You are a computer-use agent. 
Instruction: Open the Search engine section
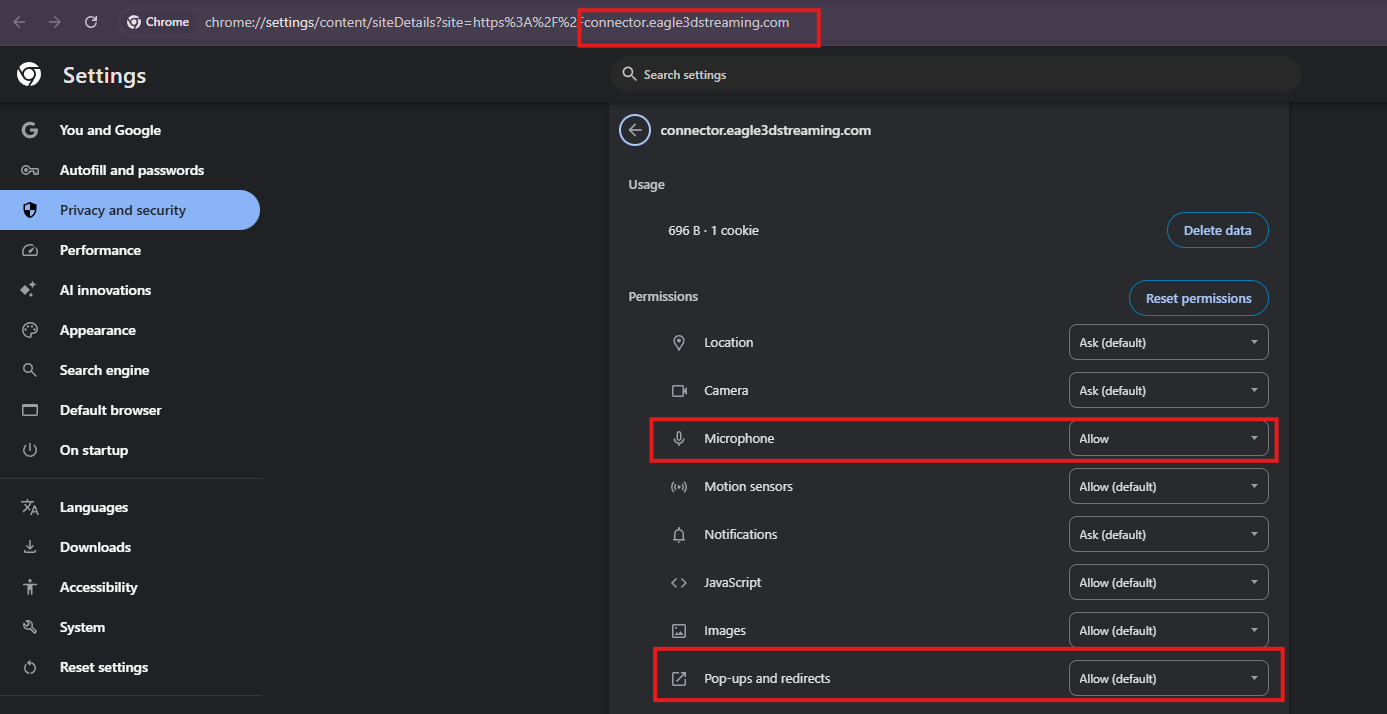pos(130,370)
